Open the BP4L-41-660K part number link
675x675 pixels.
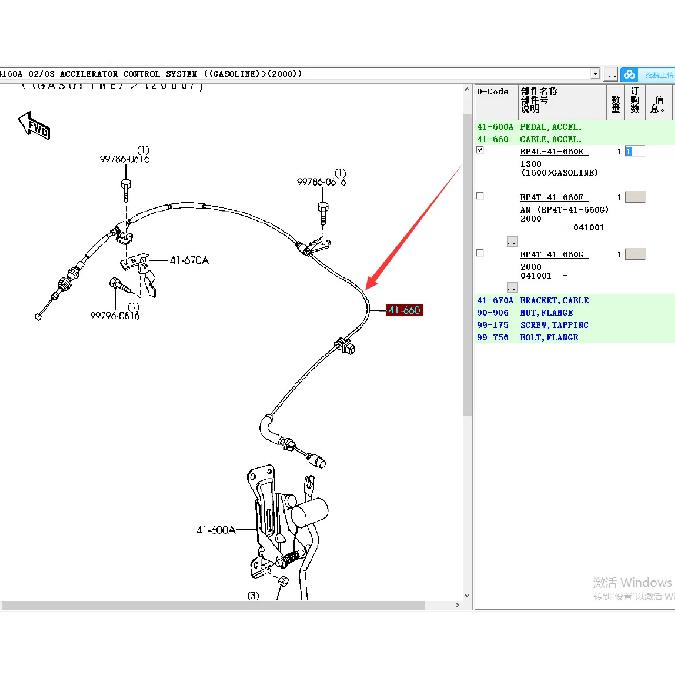point(553,151)
